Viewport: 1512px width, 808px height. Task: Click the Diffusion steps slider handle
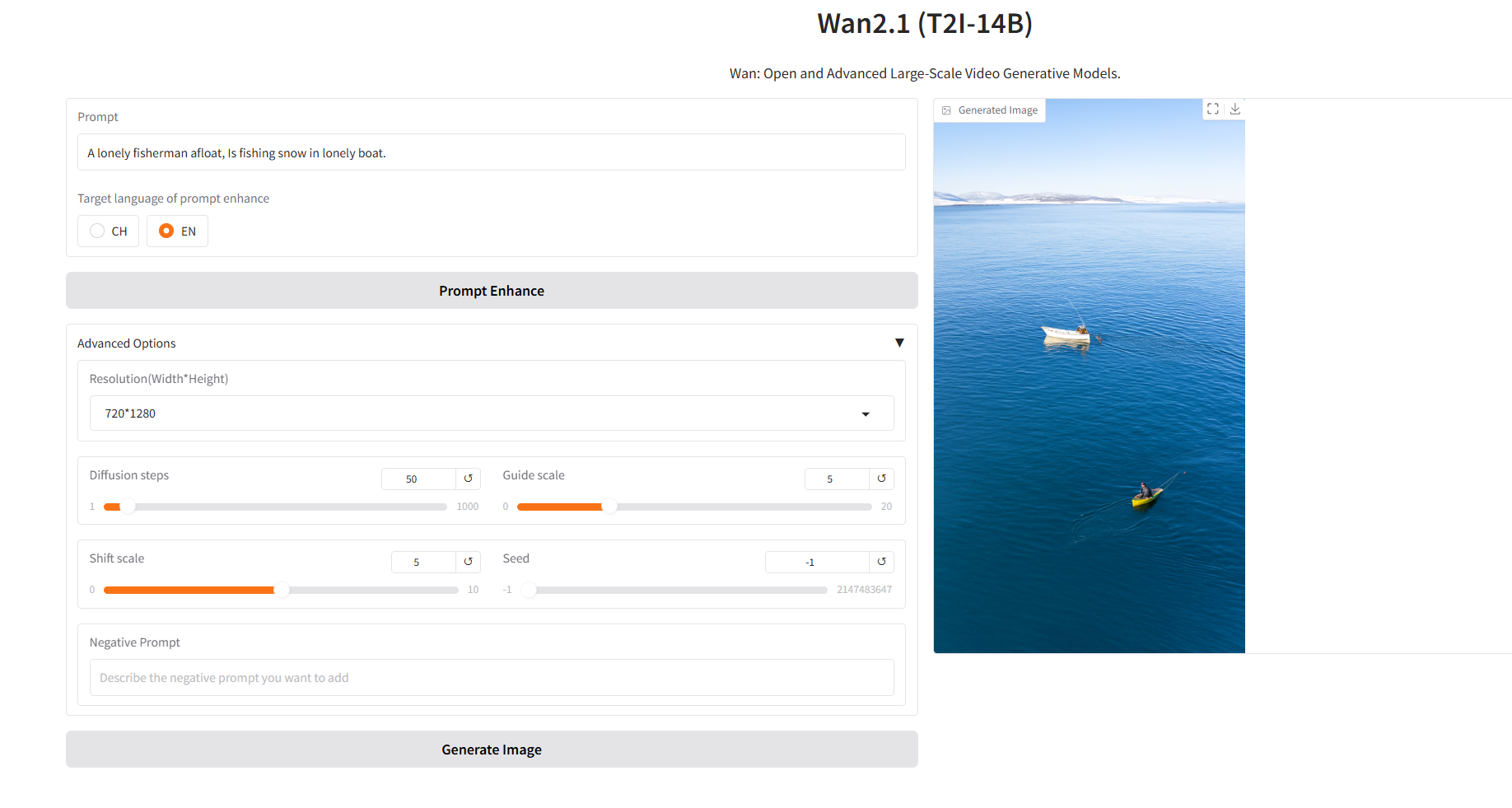pos(128,507)
